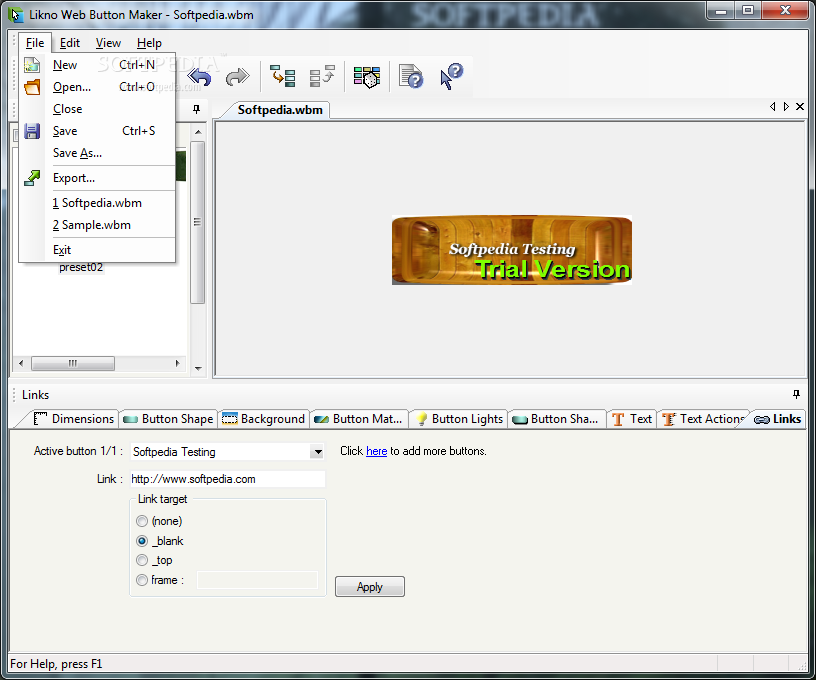This screenshot has height=680, width=816.
Task: Switch to the Button Lights tab
Action: click(x=459, y=419)
